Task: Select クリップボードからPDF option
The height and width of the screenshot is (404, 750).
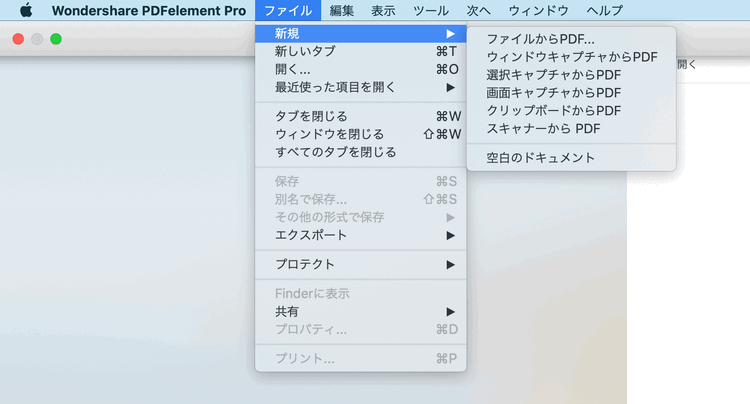Action: [571, 111]
